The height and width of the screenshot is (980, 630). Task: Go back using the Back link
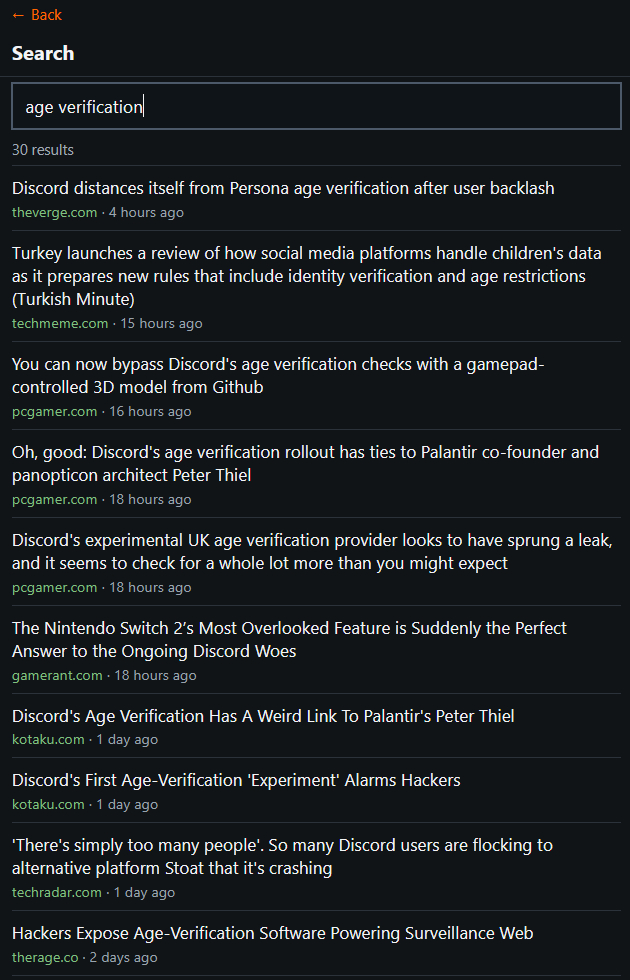37,15
